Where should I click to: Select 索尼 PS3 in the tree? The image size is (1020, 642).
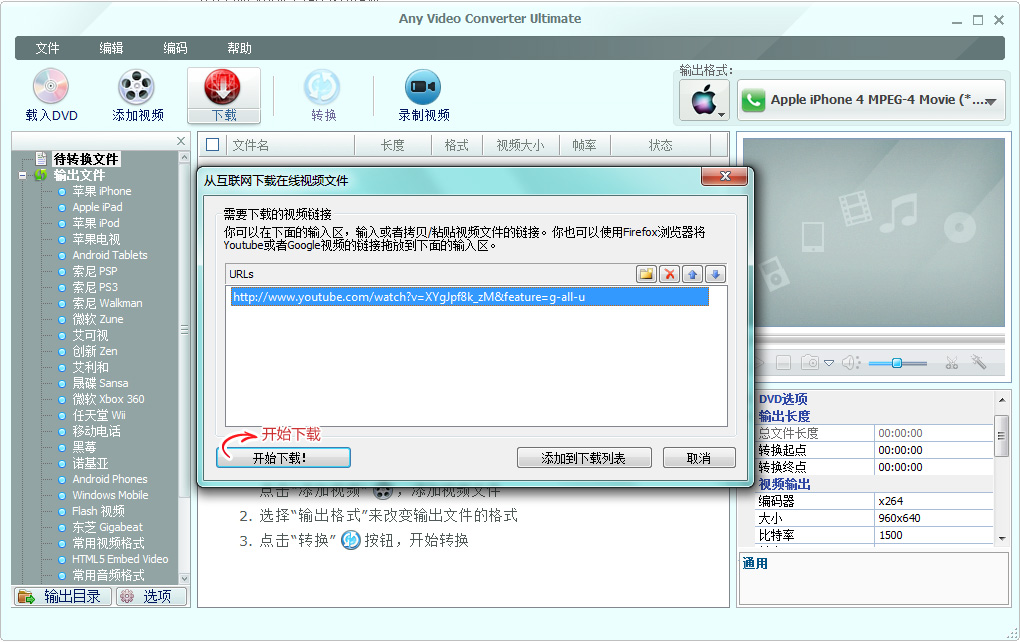click(x=95, y=287)
